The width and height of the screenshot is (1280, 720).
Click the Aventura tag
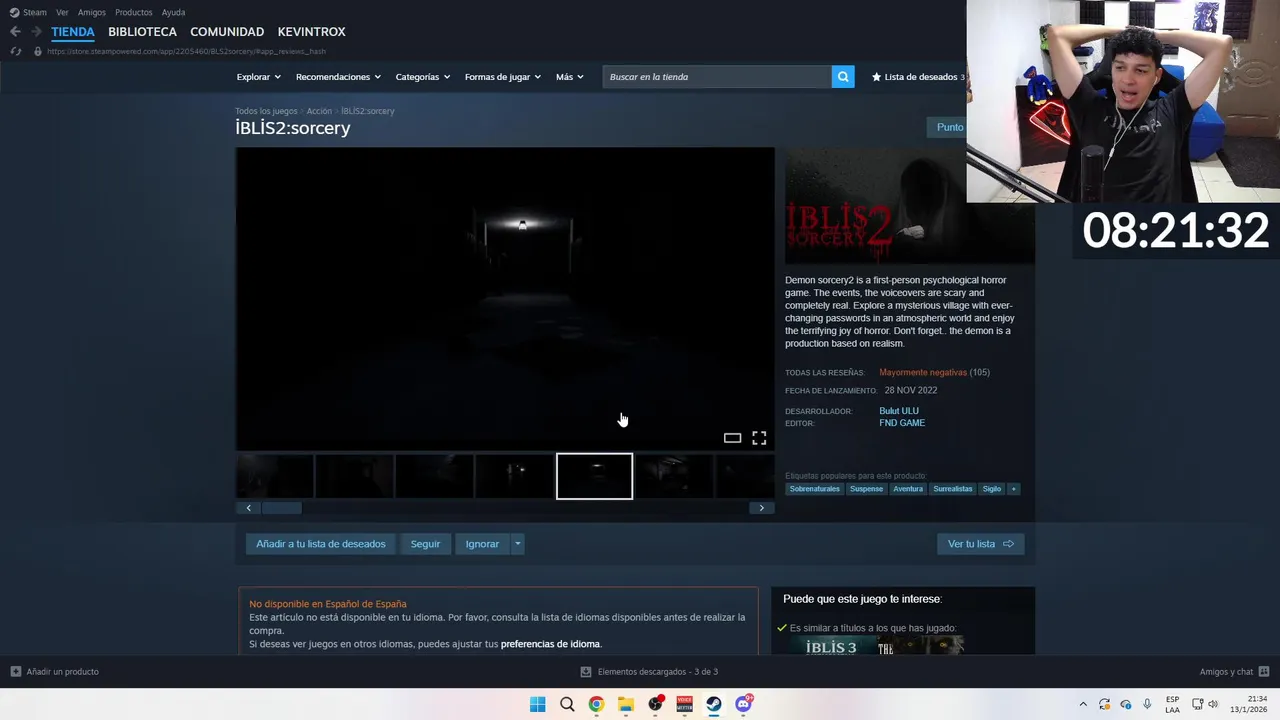tap(908, 489)
